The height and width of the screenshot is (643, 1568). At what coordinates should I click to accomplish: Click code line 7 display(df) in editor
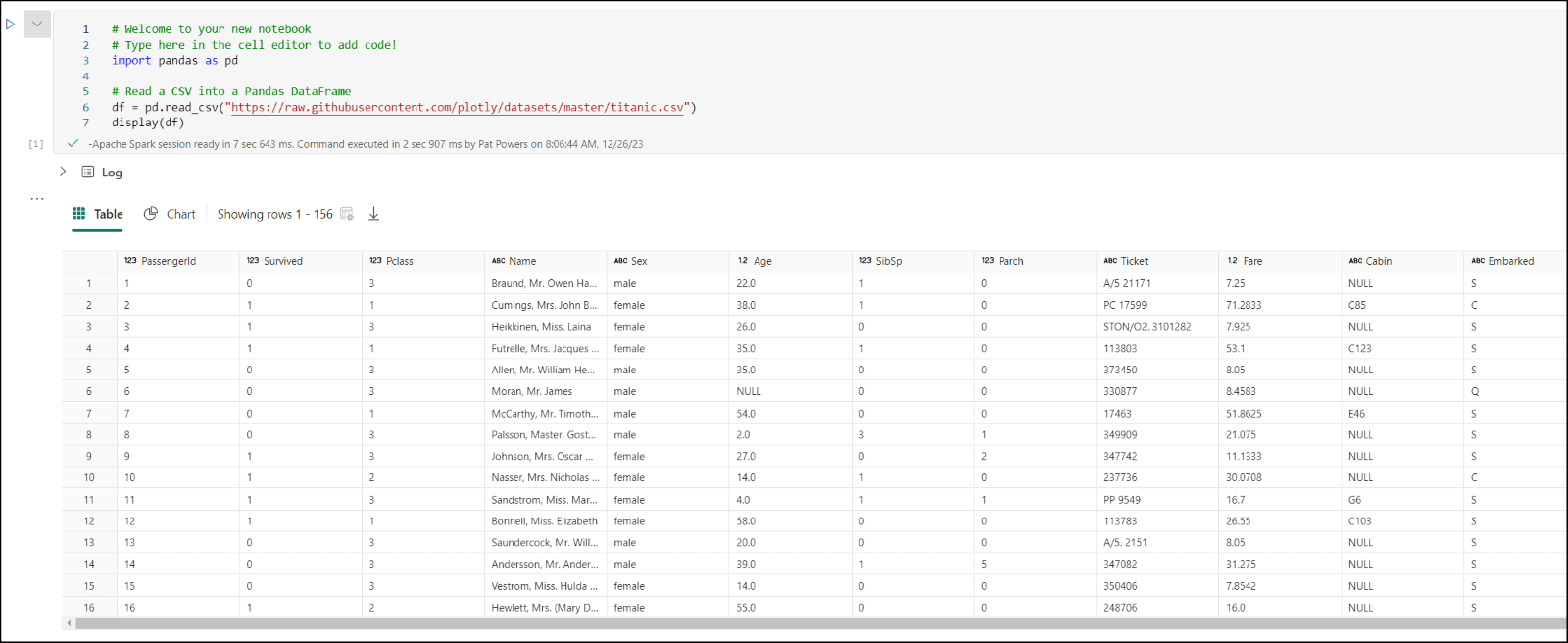[x=148, y=124]
